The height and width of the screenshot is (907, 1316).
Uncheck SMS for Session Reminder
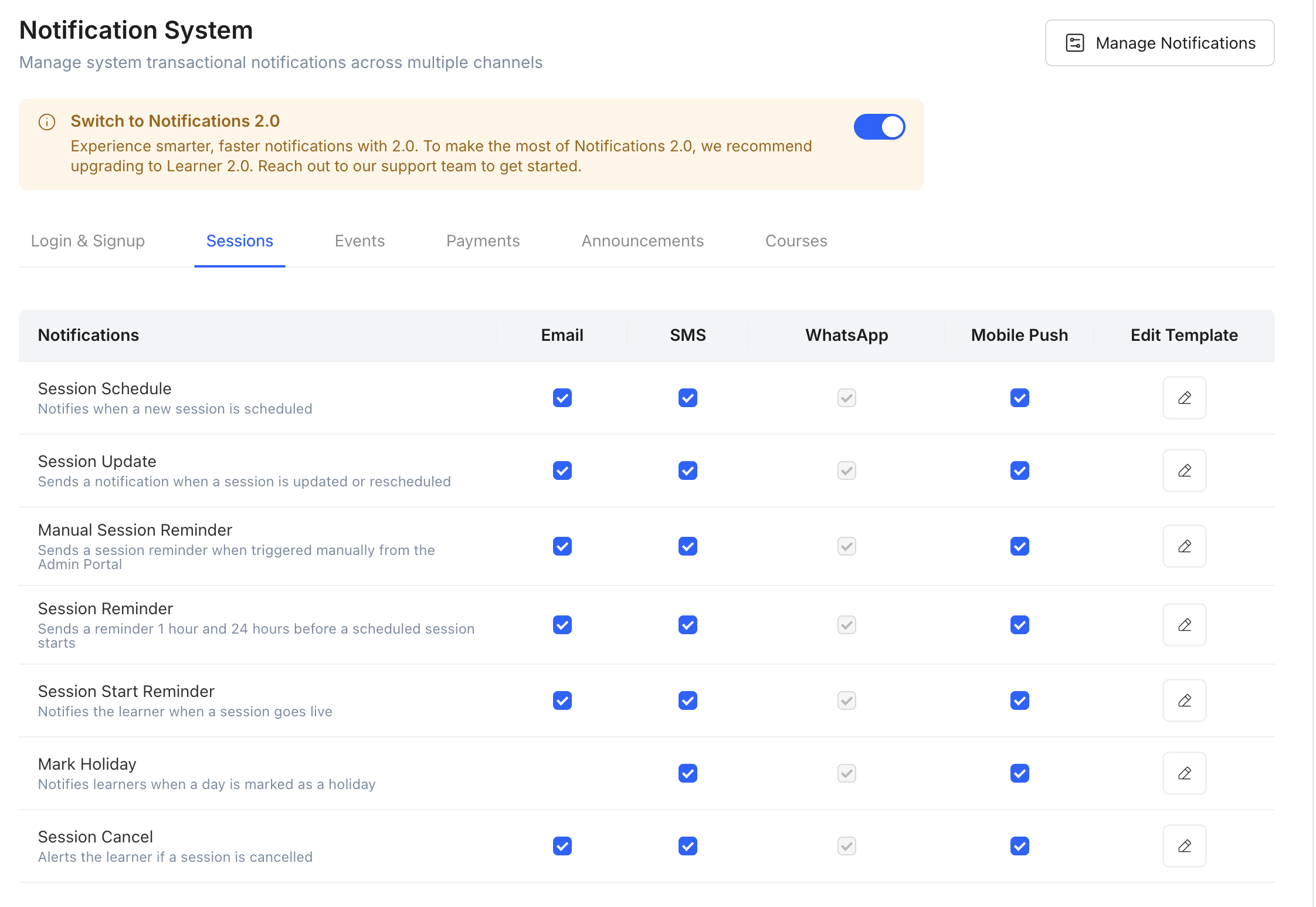[x=688, y=625]
